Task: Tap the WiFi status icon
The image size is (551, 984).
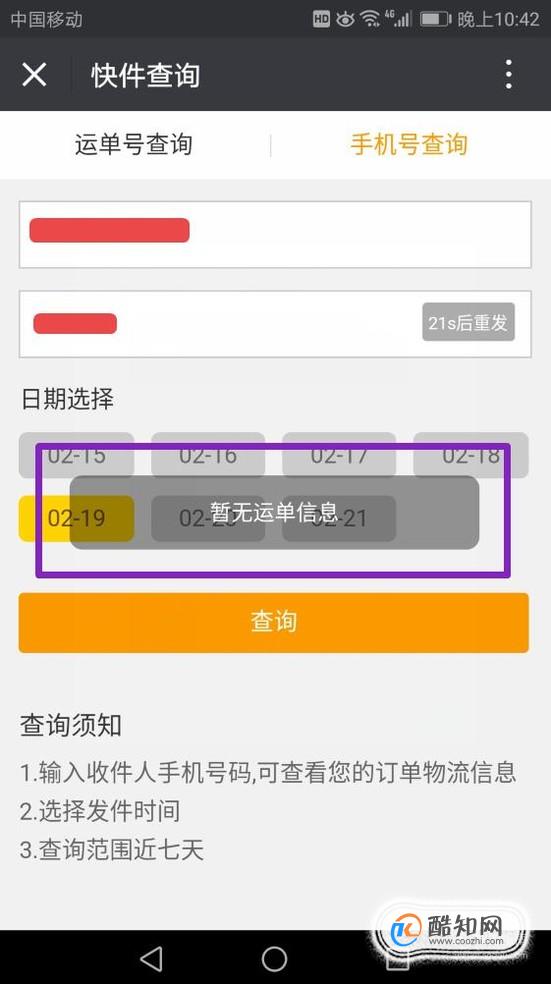Action: pos(371,19)
